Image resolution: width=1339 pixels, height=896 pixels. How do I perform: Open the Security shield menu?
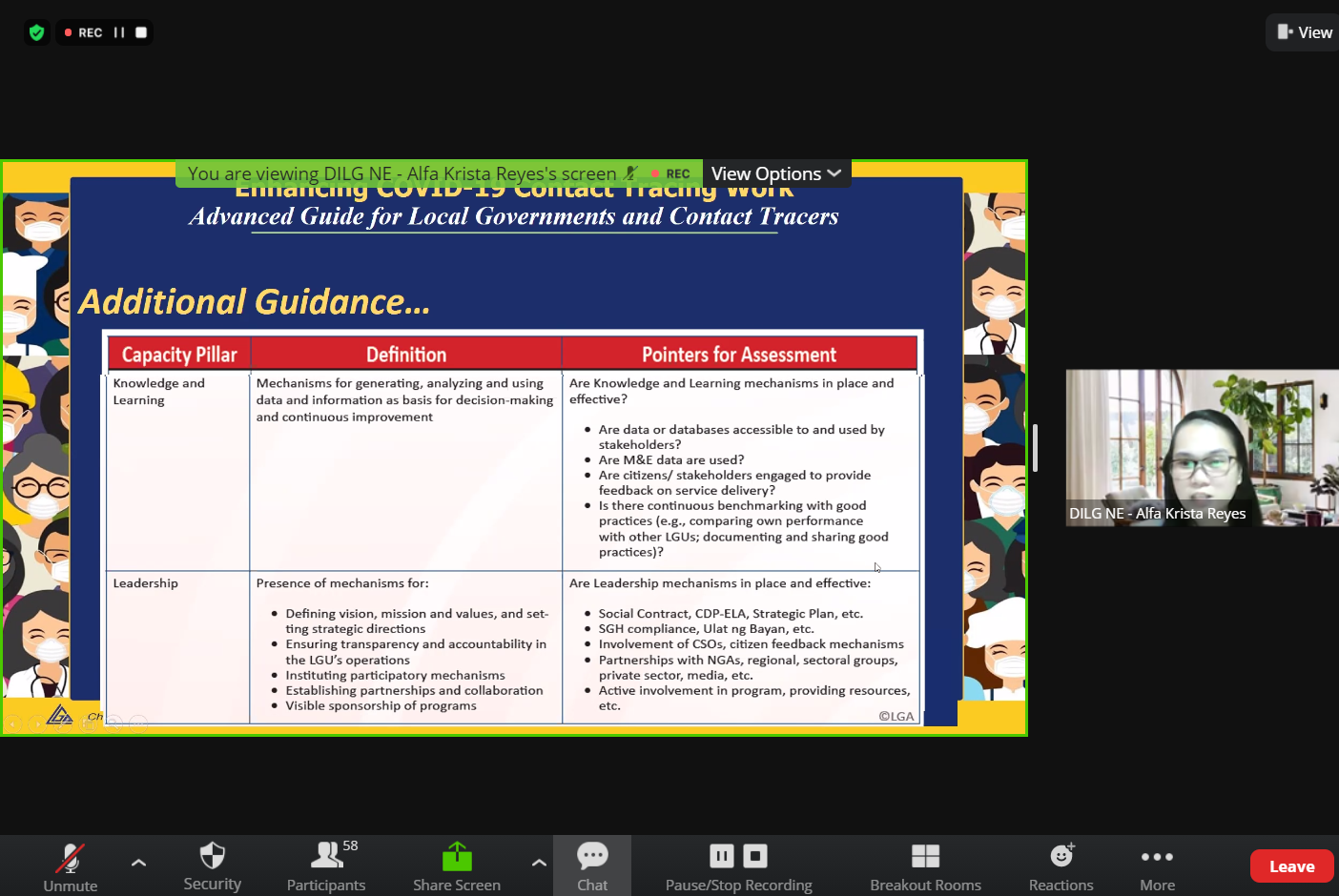[212, 866]
